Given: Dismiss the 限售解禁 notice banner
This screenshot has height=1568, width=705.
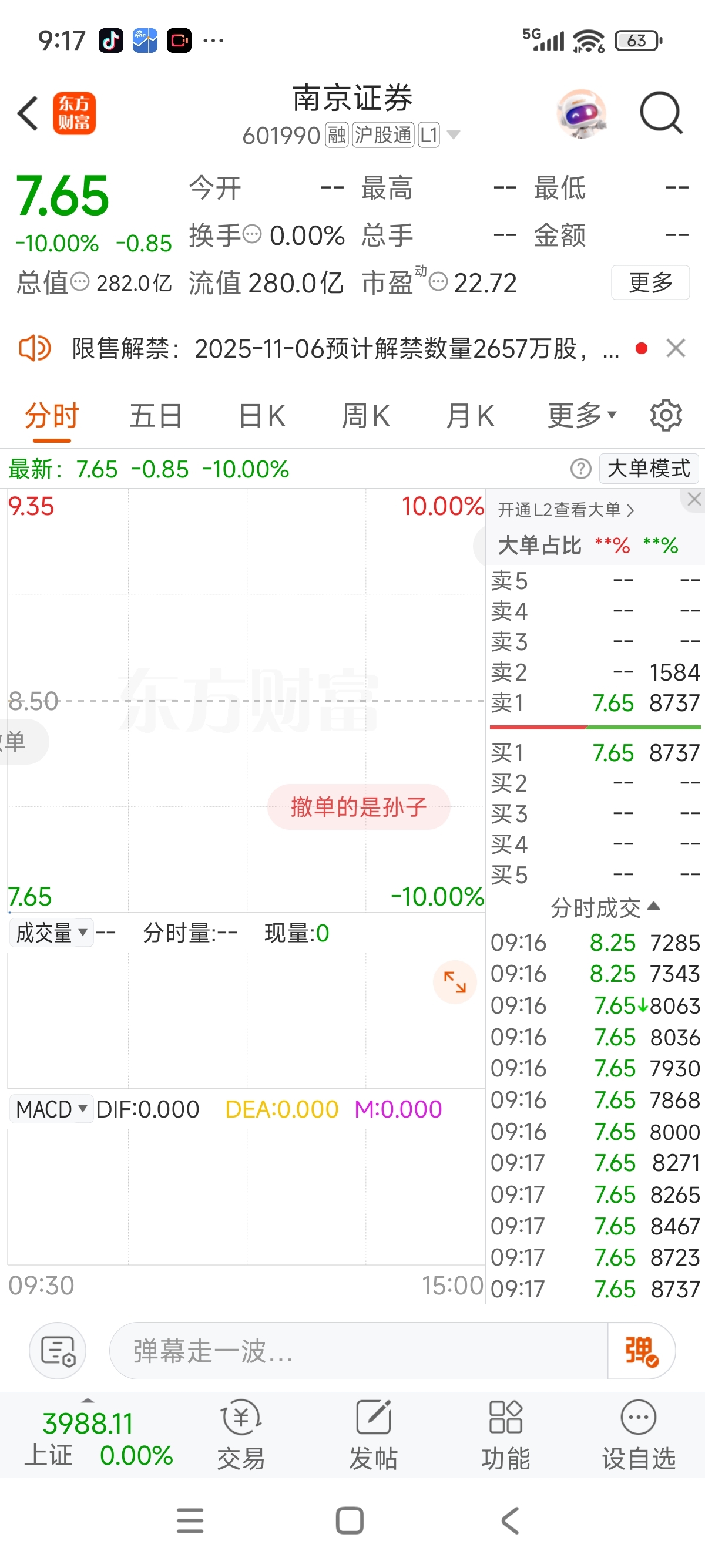Looking at the screenshot, I should 676,348.
